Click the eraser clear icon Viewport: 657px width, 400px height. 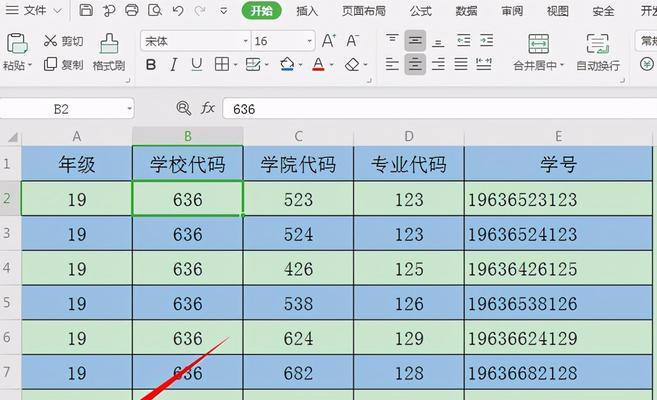[x=352, y=65]
